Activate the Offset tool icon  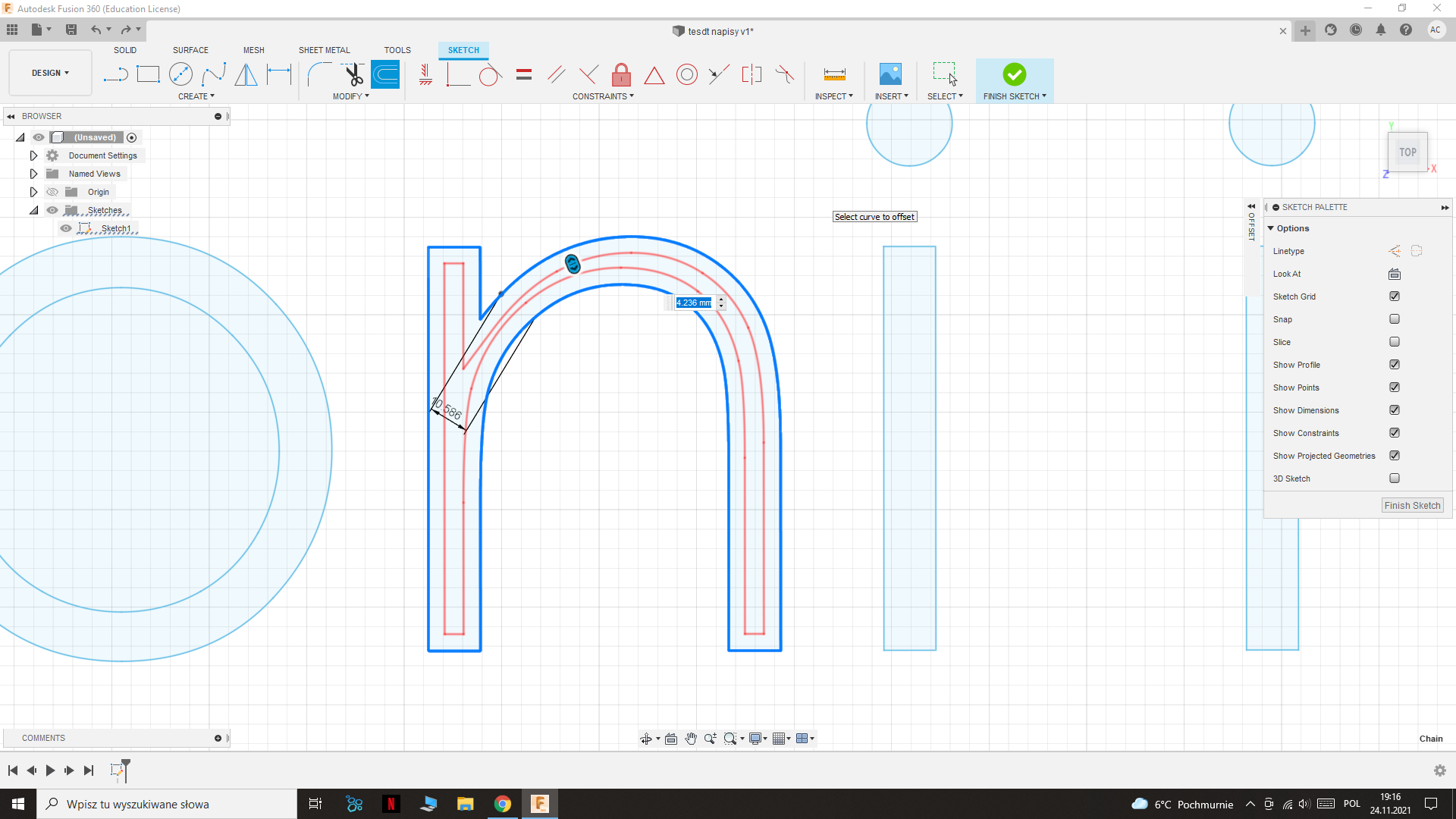(385, 74)
